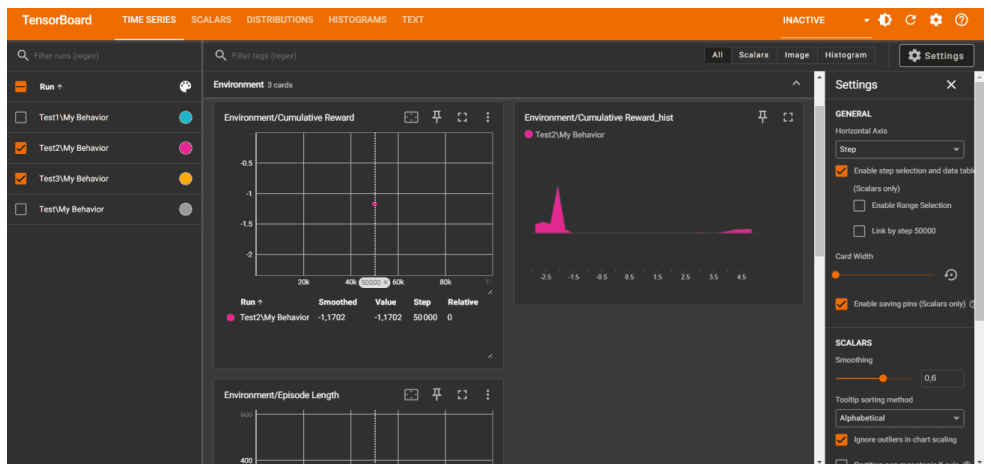Screen dimensions: 991x469
Task: Uncheck Ignore outliers in chart scaling
Action: click(x=841, y=440)
